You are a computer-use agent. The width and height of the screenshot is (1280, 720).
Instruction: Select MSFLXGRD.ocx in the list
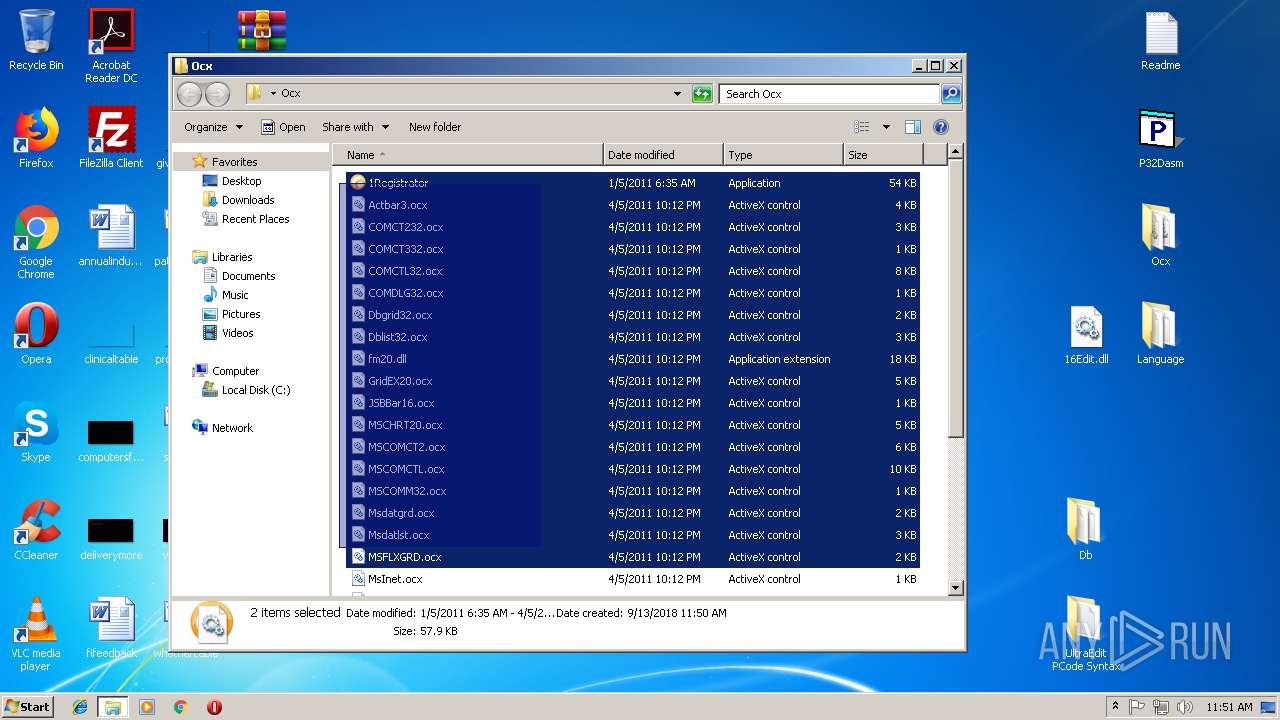point(633,557)
